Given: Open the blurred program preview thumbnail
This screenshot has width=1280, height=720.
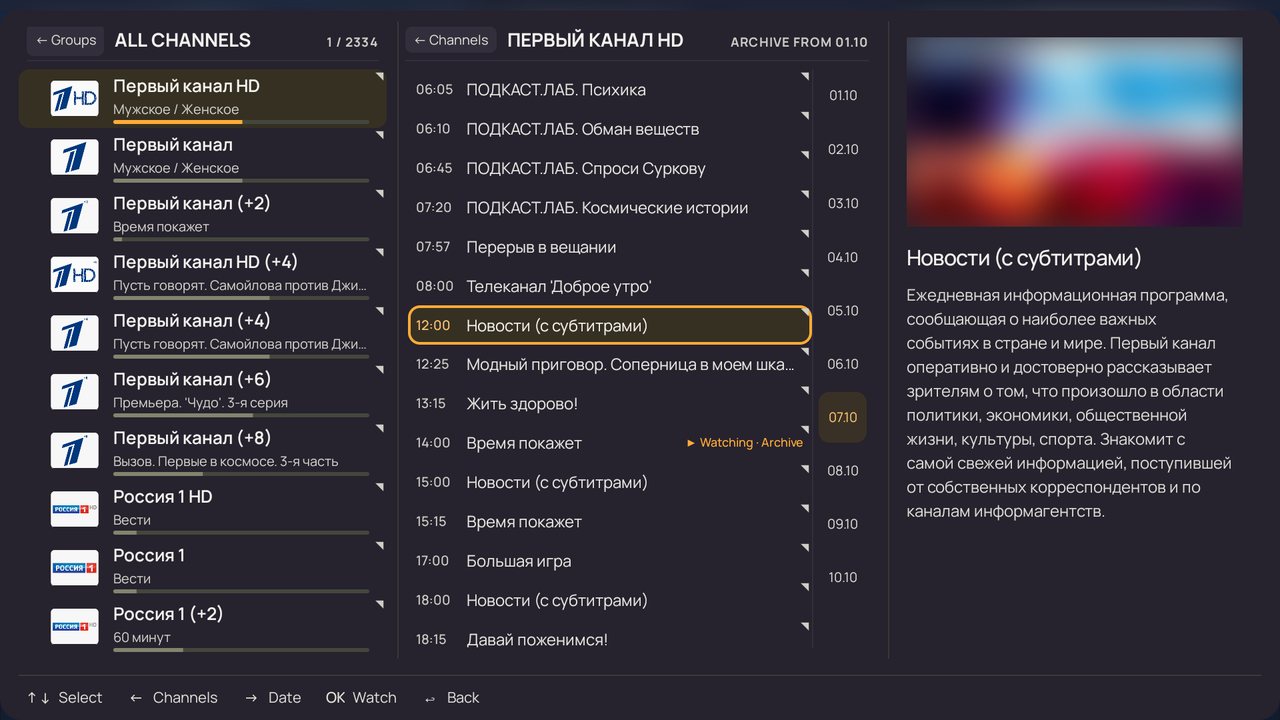Looking at the screenshot, I should [x=1074, y=132].
